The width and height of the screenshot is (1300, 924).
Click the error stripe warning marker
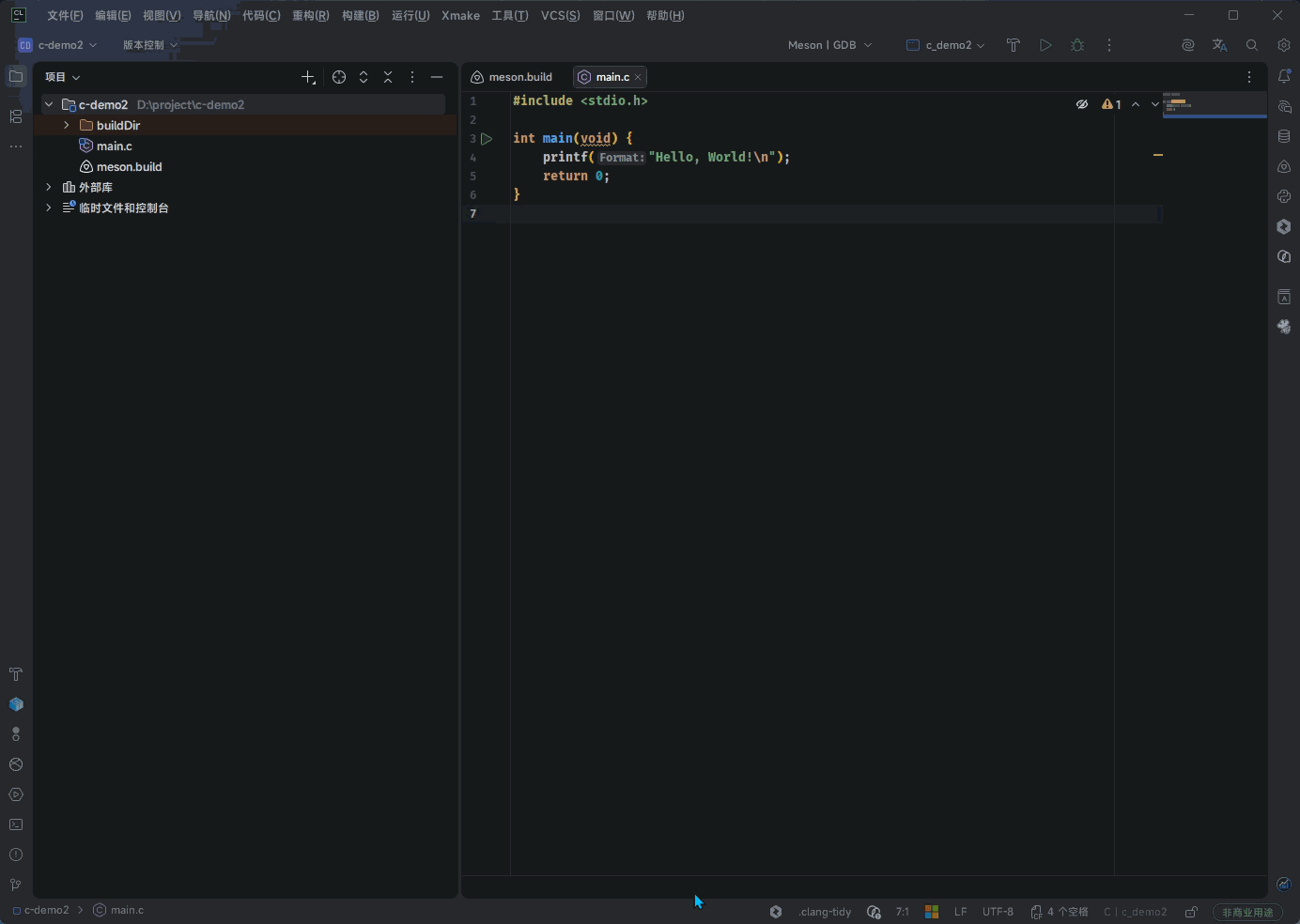(1158, 155)
